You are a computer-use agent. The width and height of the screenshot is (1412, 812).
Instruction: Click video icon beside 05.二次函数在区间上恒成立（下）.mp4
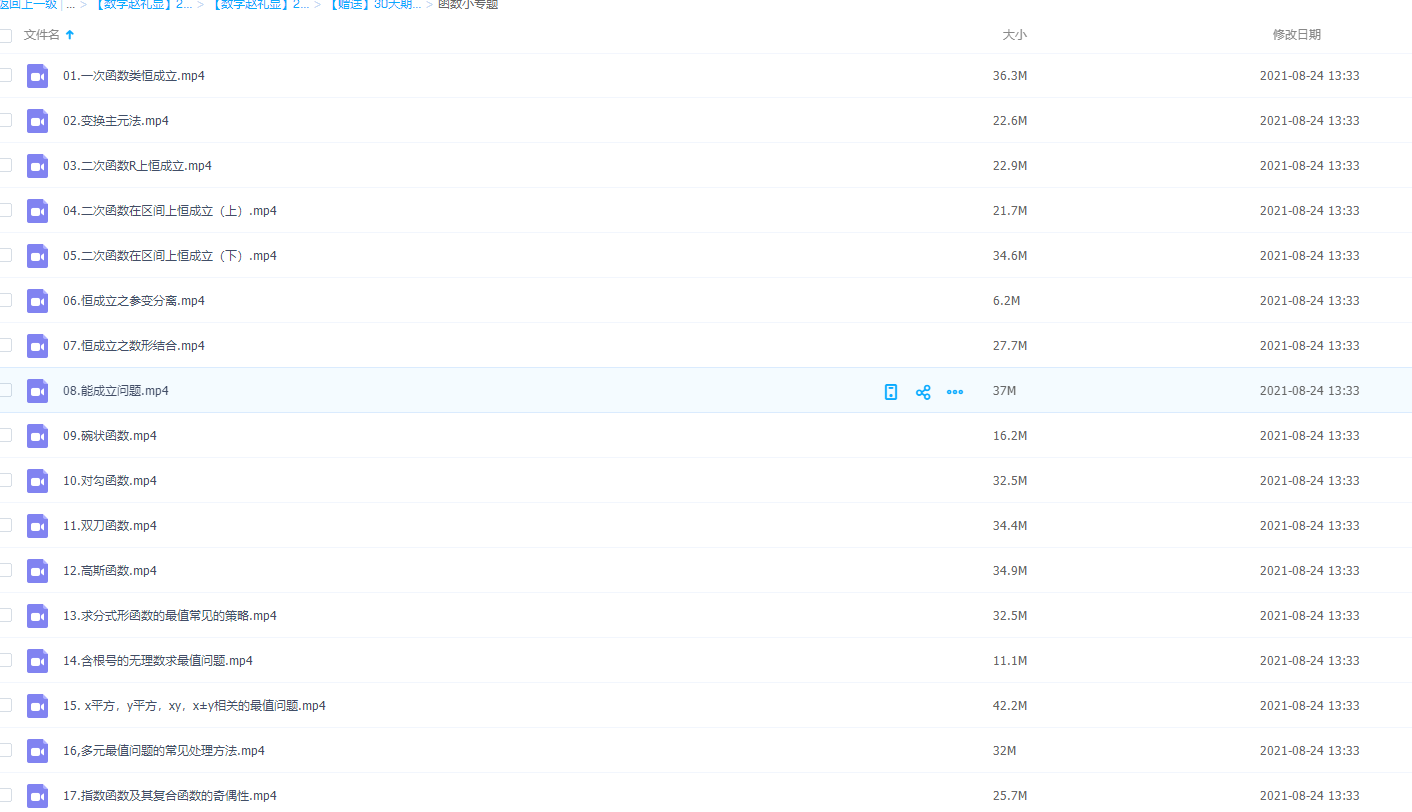(x=38, y=256)
